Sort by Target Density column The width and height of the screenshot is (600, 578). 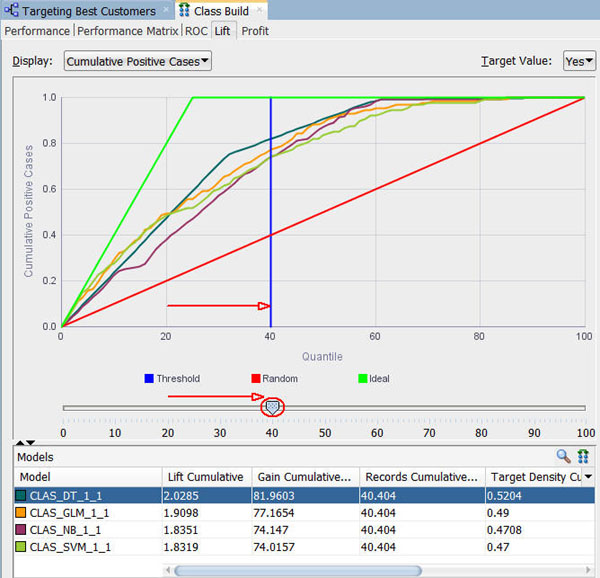(533, 477)
